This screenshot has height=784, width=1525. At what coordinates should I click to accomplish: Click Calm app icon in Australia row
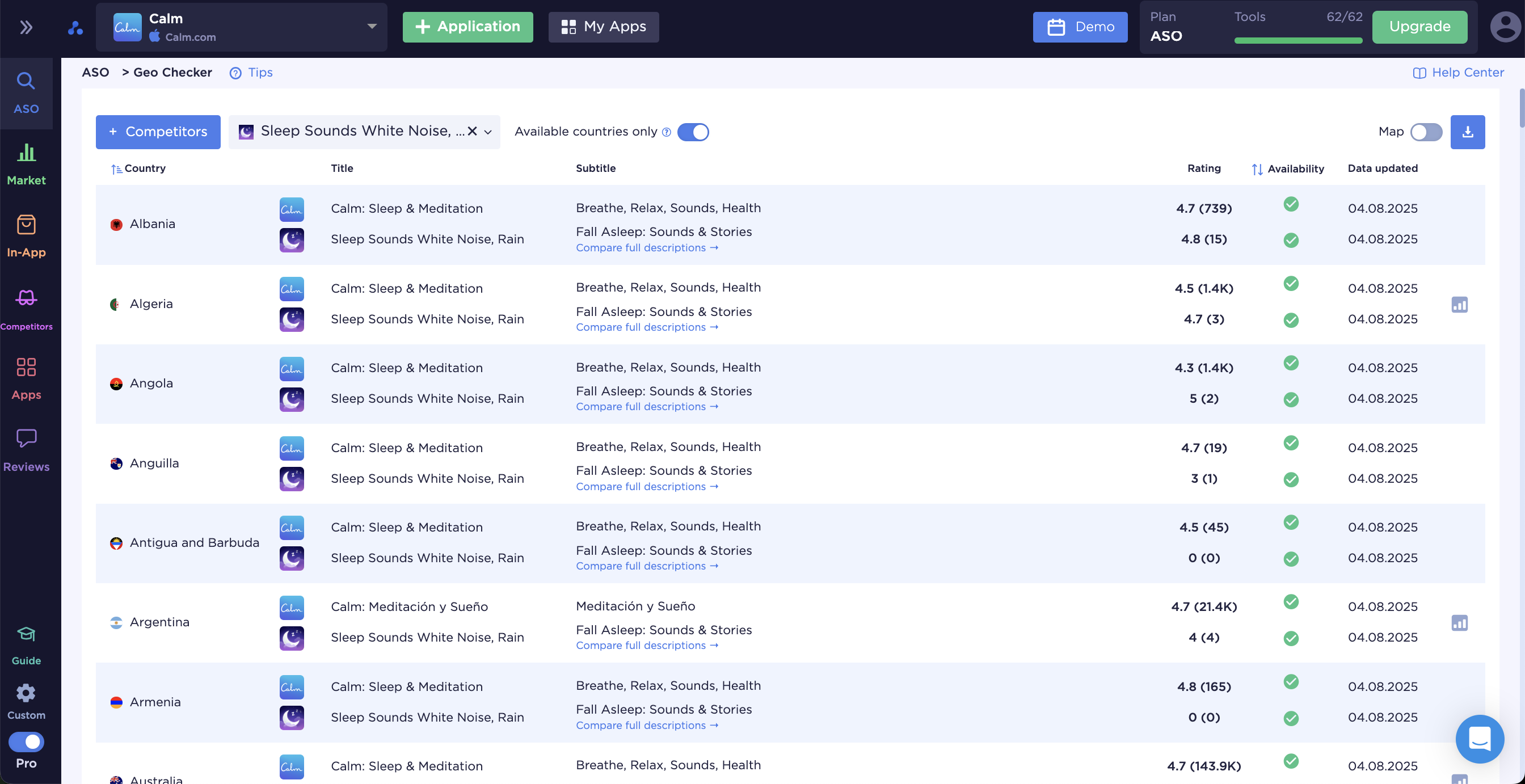(291, 767)
